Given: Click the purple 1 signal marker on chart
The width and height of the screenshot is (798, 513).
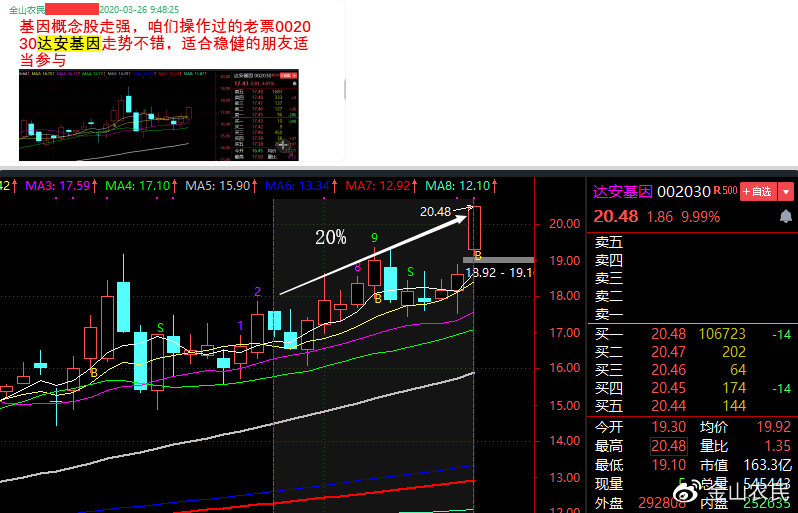Looking at the screenshot, I should click(x=241, y=326).
